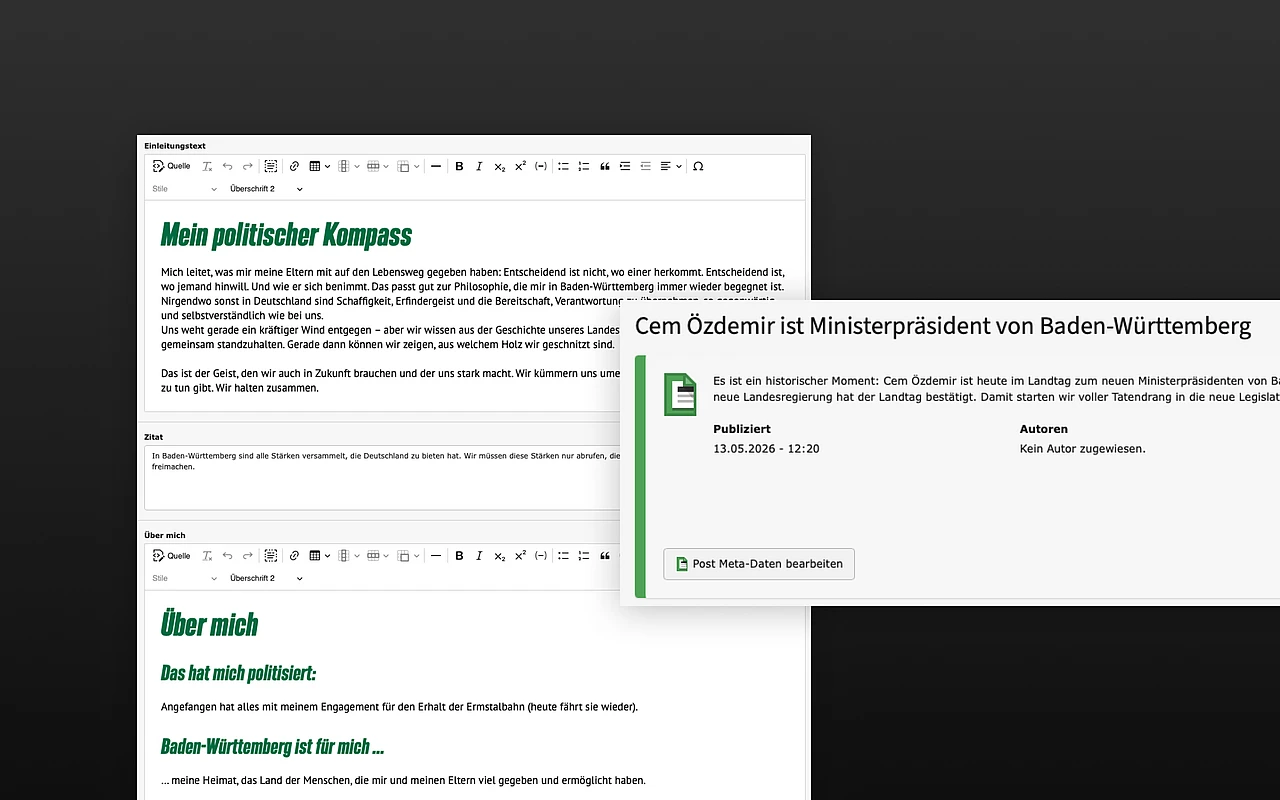Toggle bulleted list in Einleitungstext toolbar
Screen dimensions: 1280x800
pos(563,166)
